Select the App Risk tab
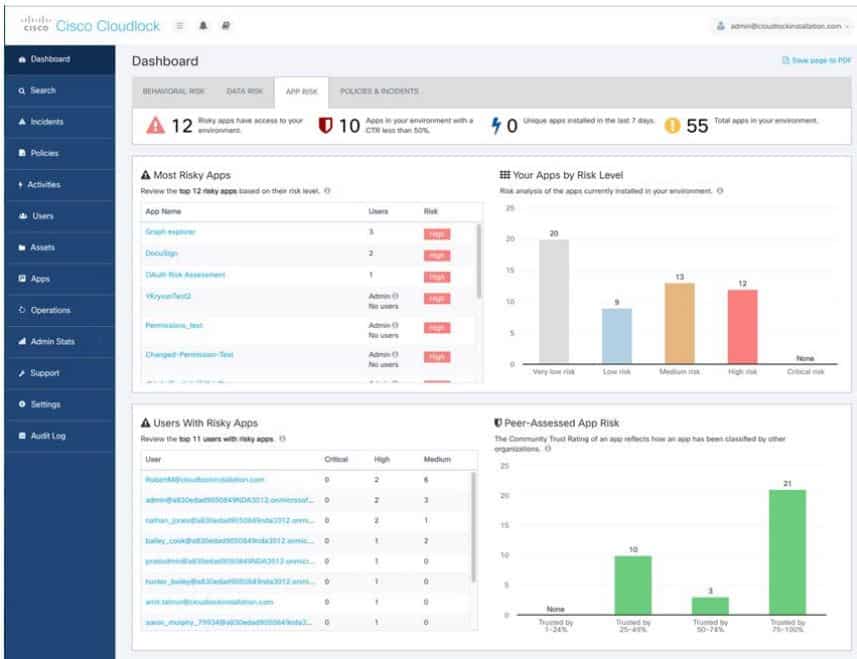This screenshot has width=857, height=659. [301, 92]
